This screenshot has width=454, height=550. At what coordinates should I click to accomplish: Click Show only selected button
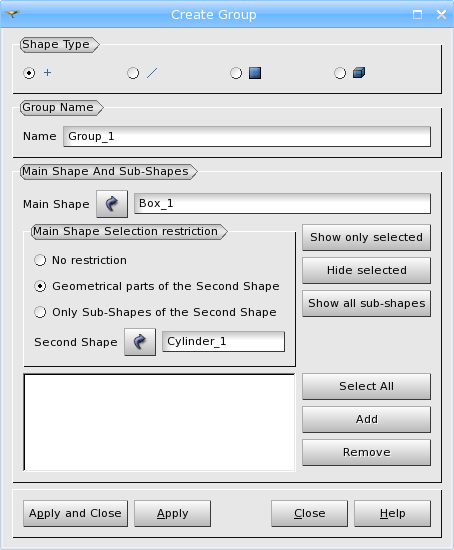point(366,237)
